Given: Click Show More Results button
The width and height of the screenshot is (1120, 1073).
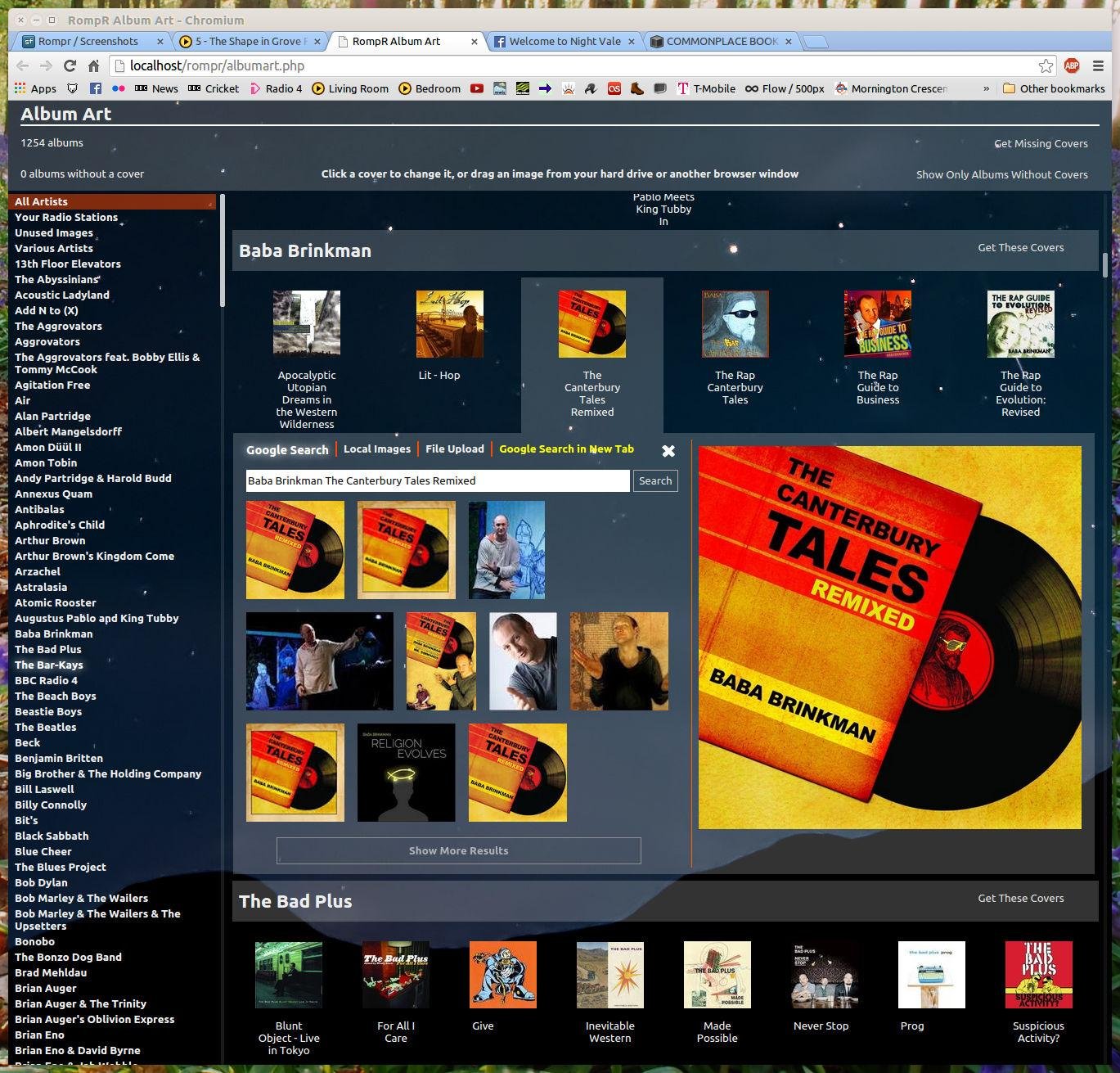Looking at the screenshot, I should pos(458,850).
